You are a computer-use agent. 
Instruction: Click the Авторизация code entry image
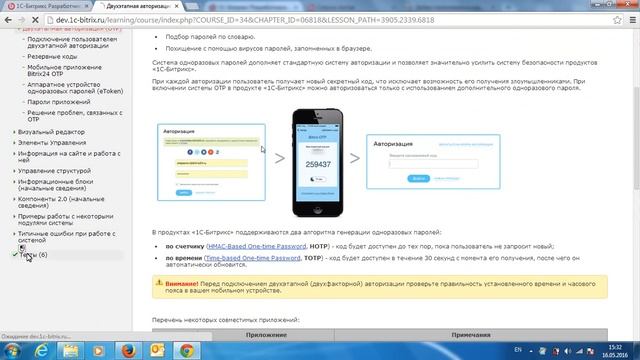[x=433, y=162]
